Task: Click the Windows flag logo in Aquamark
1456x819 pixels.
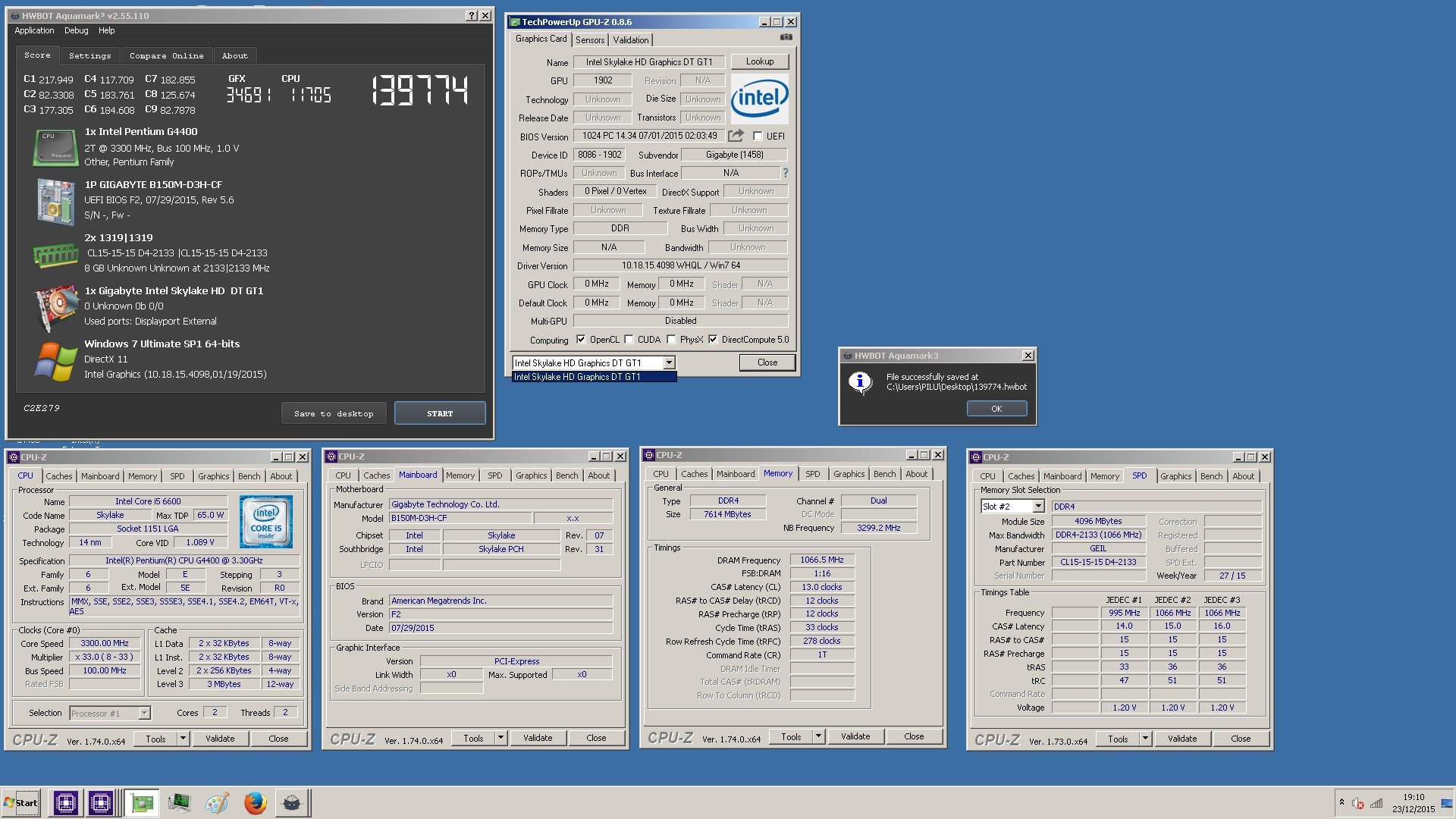Action: click(56, 361)
